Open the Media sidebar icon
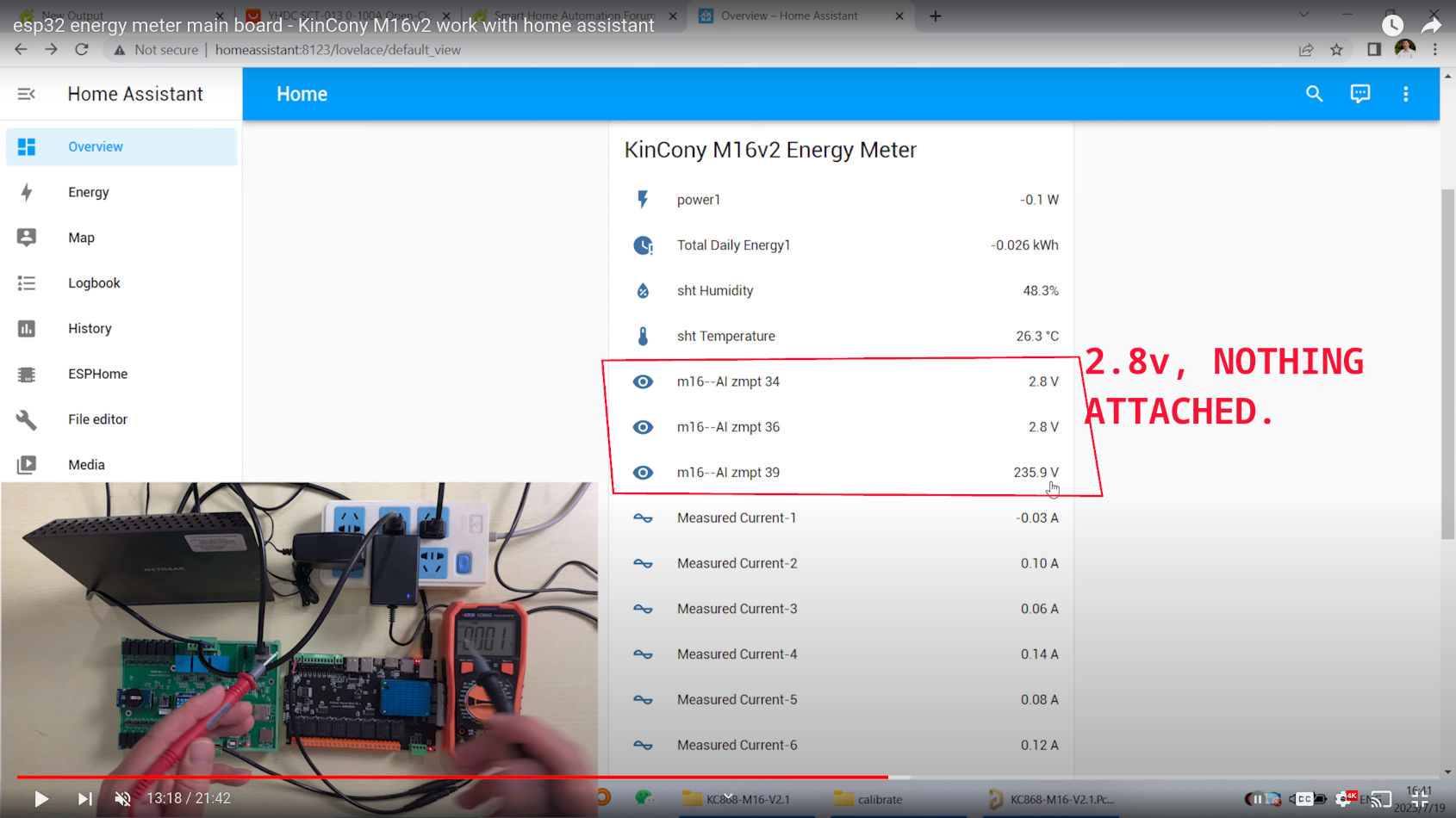The height and width of the screenshot is (818, 1456). coord(27,465)
